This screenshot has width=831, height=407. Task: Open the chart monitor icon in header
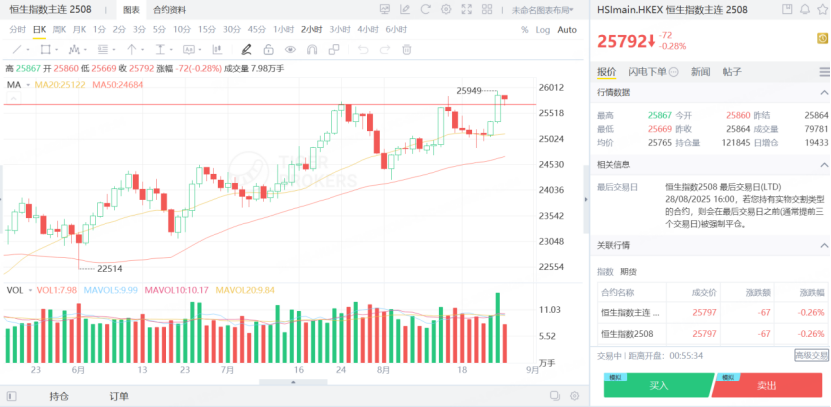click(x=385, y=9)
